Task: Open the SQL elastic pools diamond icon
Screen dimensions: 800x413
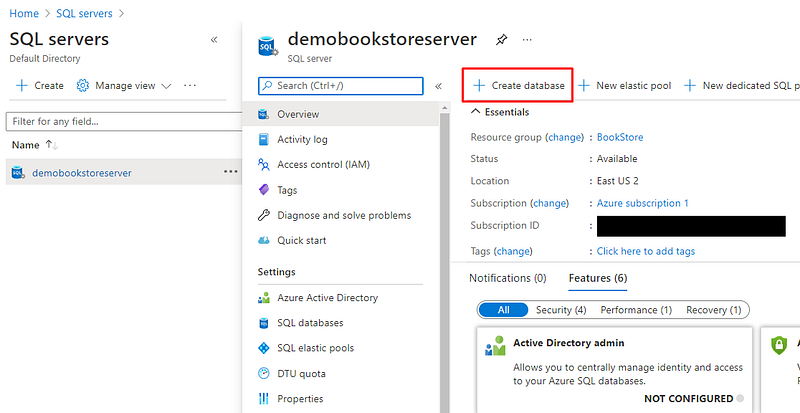Action: (263, 348)
